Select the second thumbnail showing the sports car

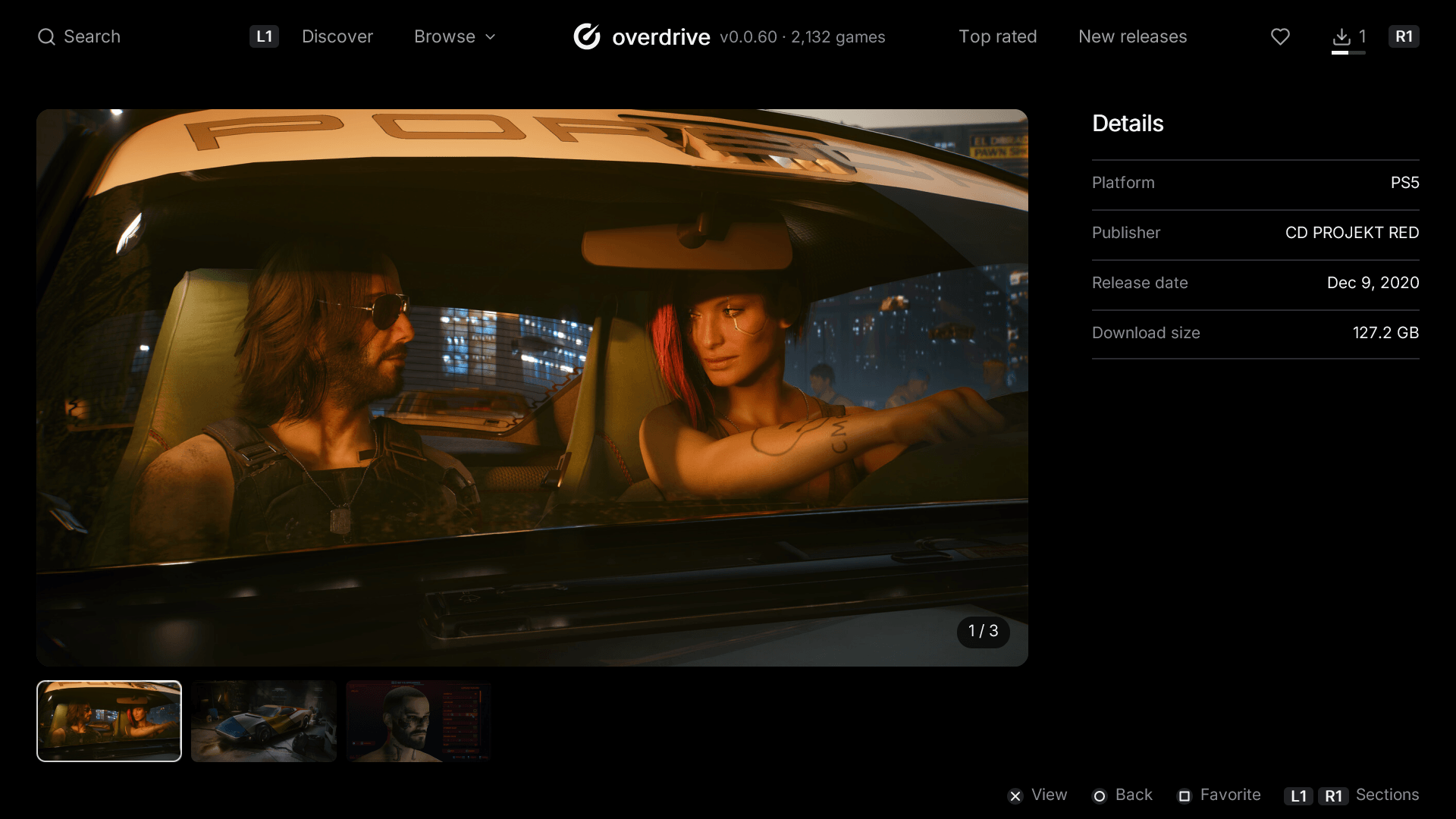pos(264,721)
